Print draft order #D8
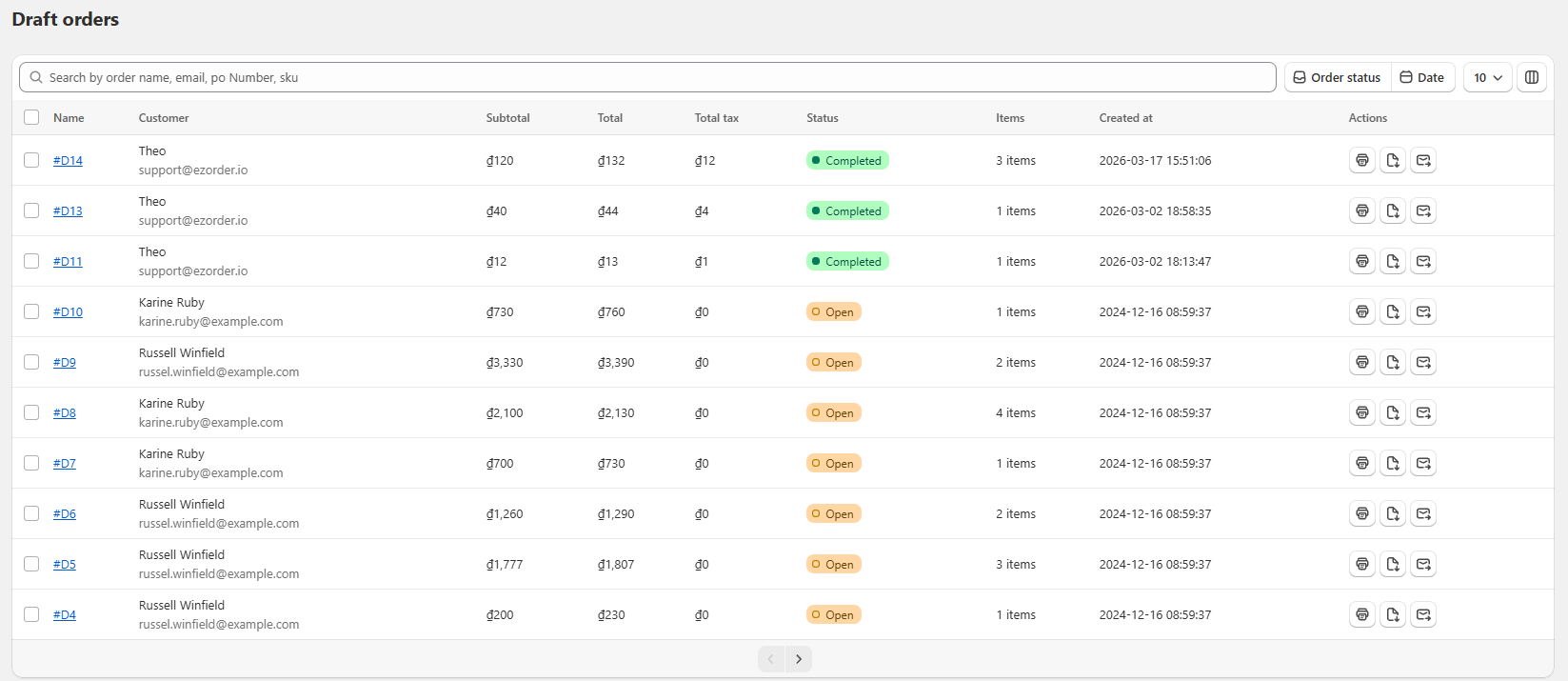The height and width of the screenshot is (681, 1568). [1362, 412]
